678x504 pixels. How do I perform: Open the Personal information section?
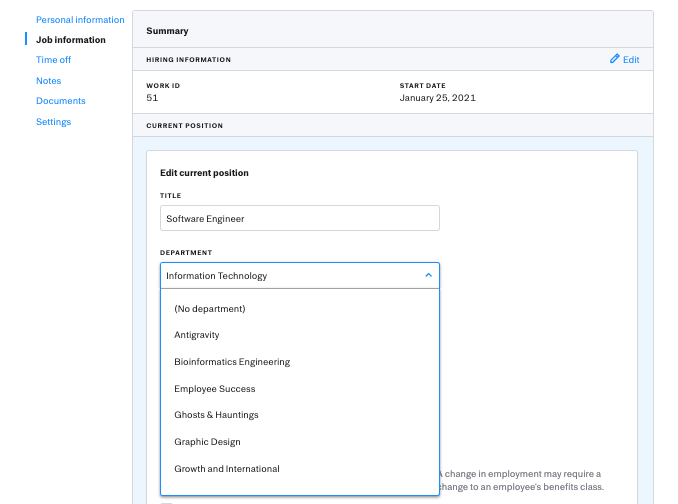pyautogui.click(x=80, y=20)
